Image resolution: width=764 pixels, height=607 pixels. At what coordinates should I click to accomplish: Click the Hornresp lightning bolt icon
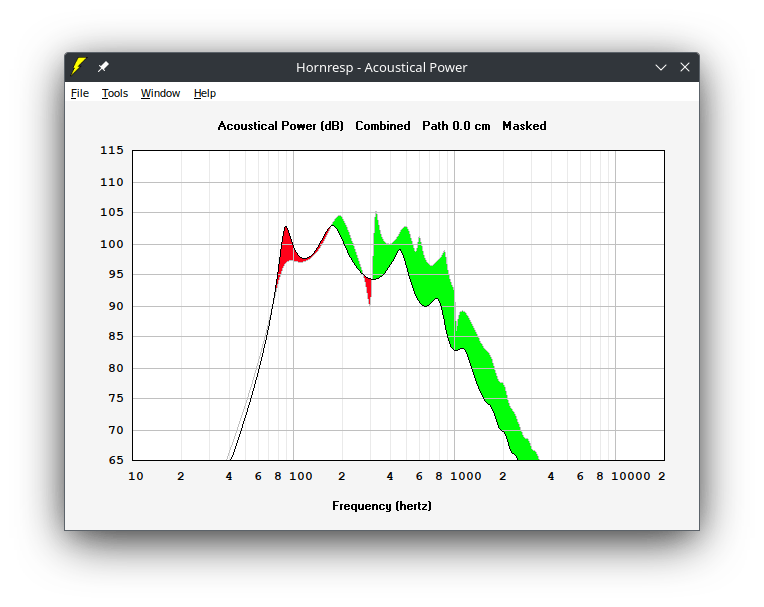pyautogui.click(x=78, y=67)
